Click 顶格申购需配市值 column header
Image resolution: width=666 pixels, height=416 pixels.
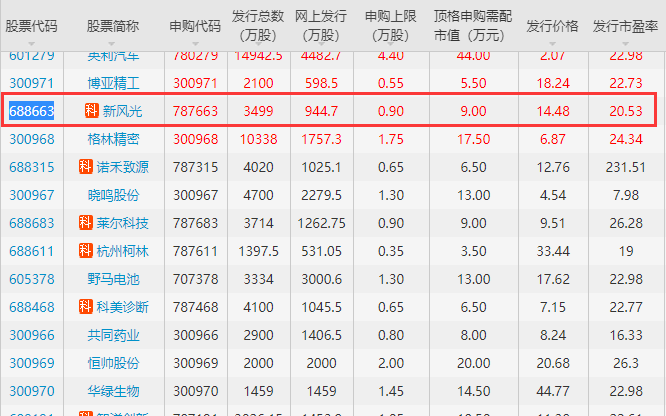pos(473,25)
